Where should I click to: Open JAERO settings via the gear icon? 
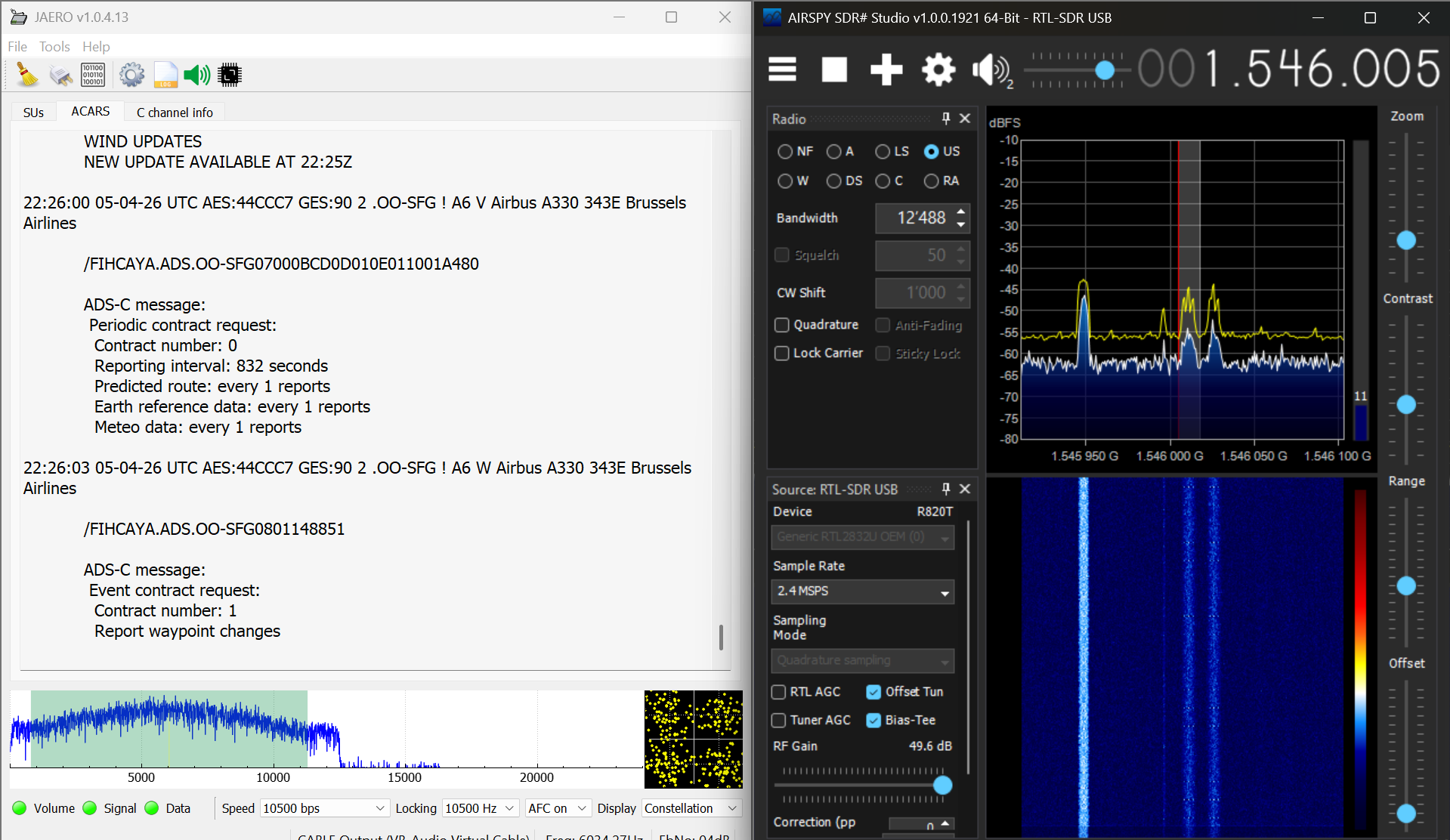[131, 75]
